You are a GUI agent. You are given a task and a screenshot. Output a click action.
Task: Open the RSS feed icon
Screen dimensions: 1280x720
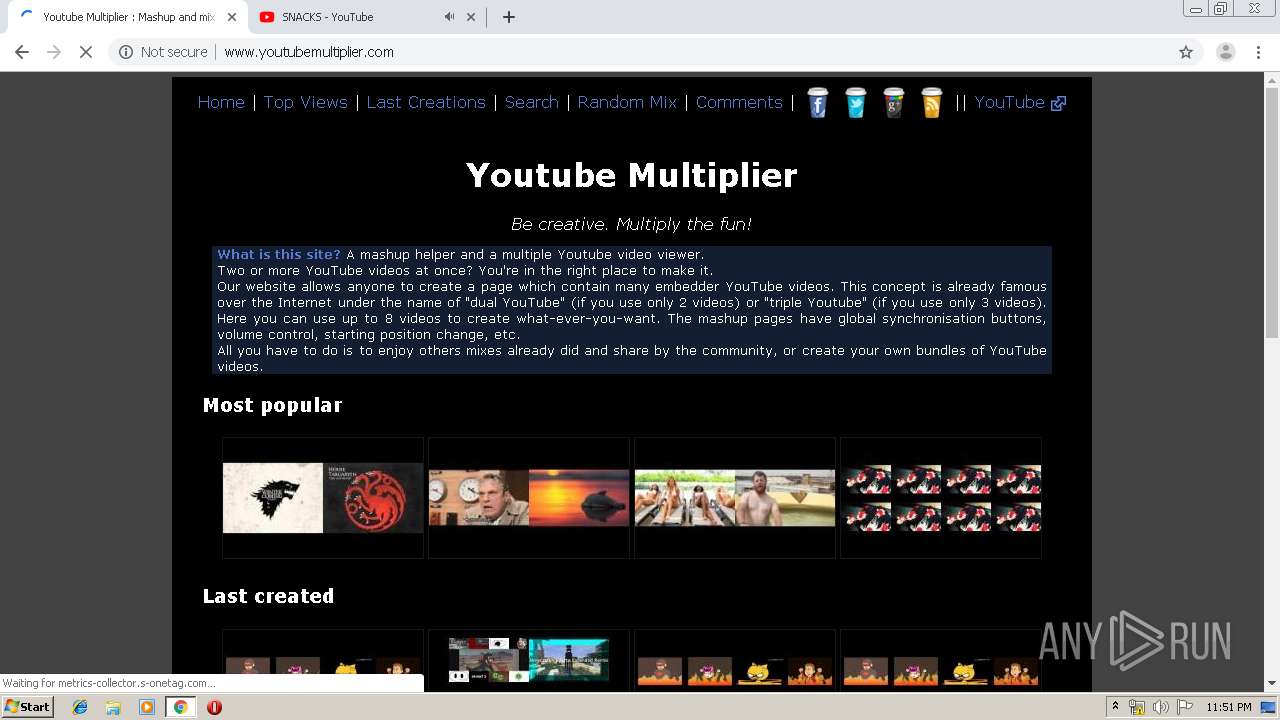[932, 103]
